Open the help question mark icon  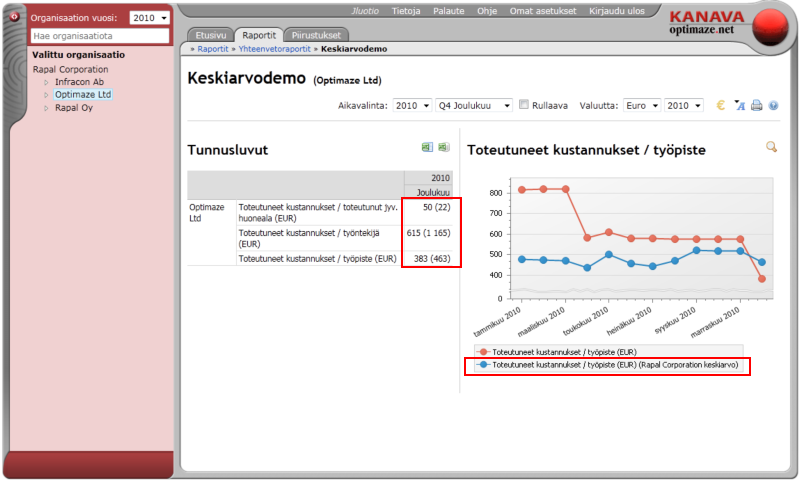pos(773,105)
